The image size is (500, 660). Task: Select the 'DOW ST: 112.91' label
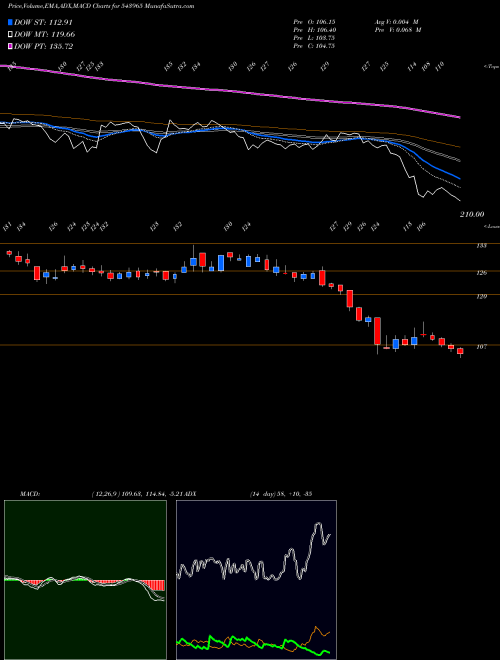43,22
